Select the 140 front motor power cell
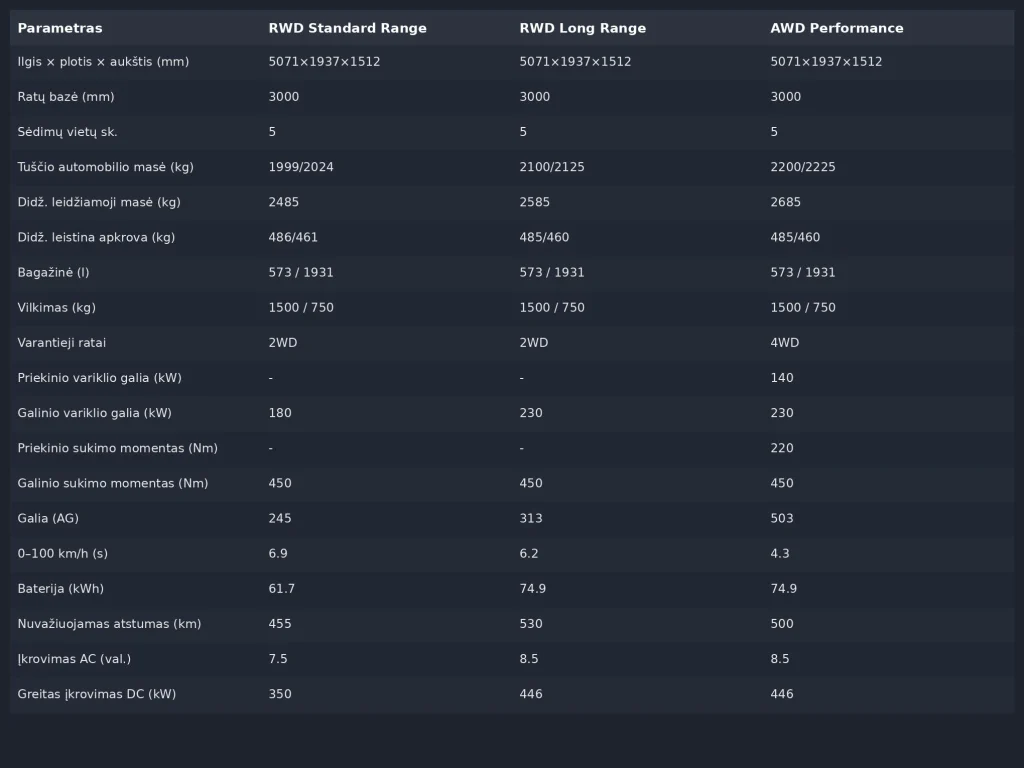Screen dimensions: 1024x768 (782, 378)
